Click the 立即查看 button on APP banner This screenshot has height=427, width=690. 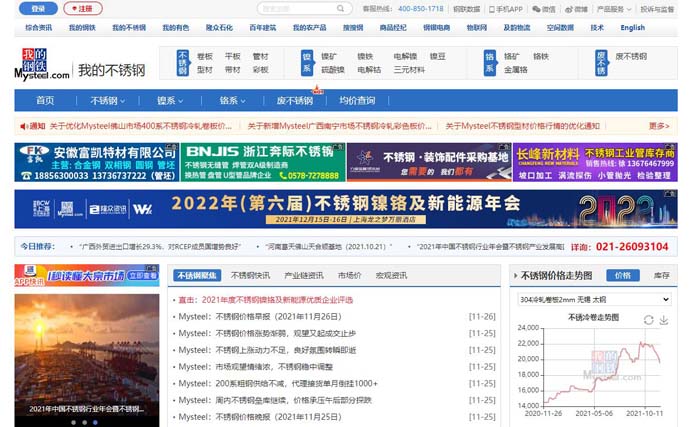tap(142, 276)
